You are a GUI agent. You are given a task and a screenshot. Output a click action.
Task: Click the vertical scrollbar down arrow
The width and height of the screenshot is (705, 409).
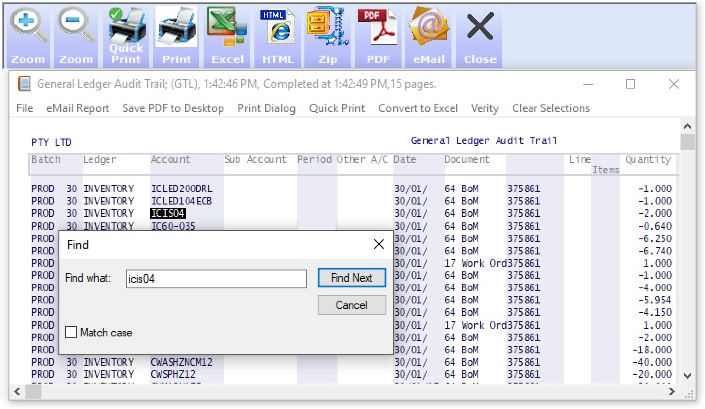tap(687, 375)
